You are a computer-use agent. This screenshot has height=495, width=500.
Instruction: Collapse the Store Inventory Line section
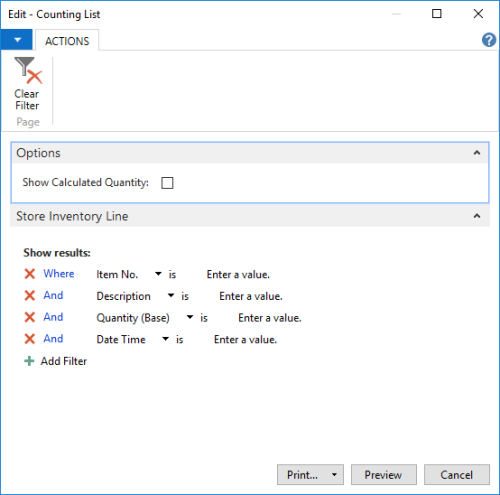pyautogui.click(x=477, y=216)
